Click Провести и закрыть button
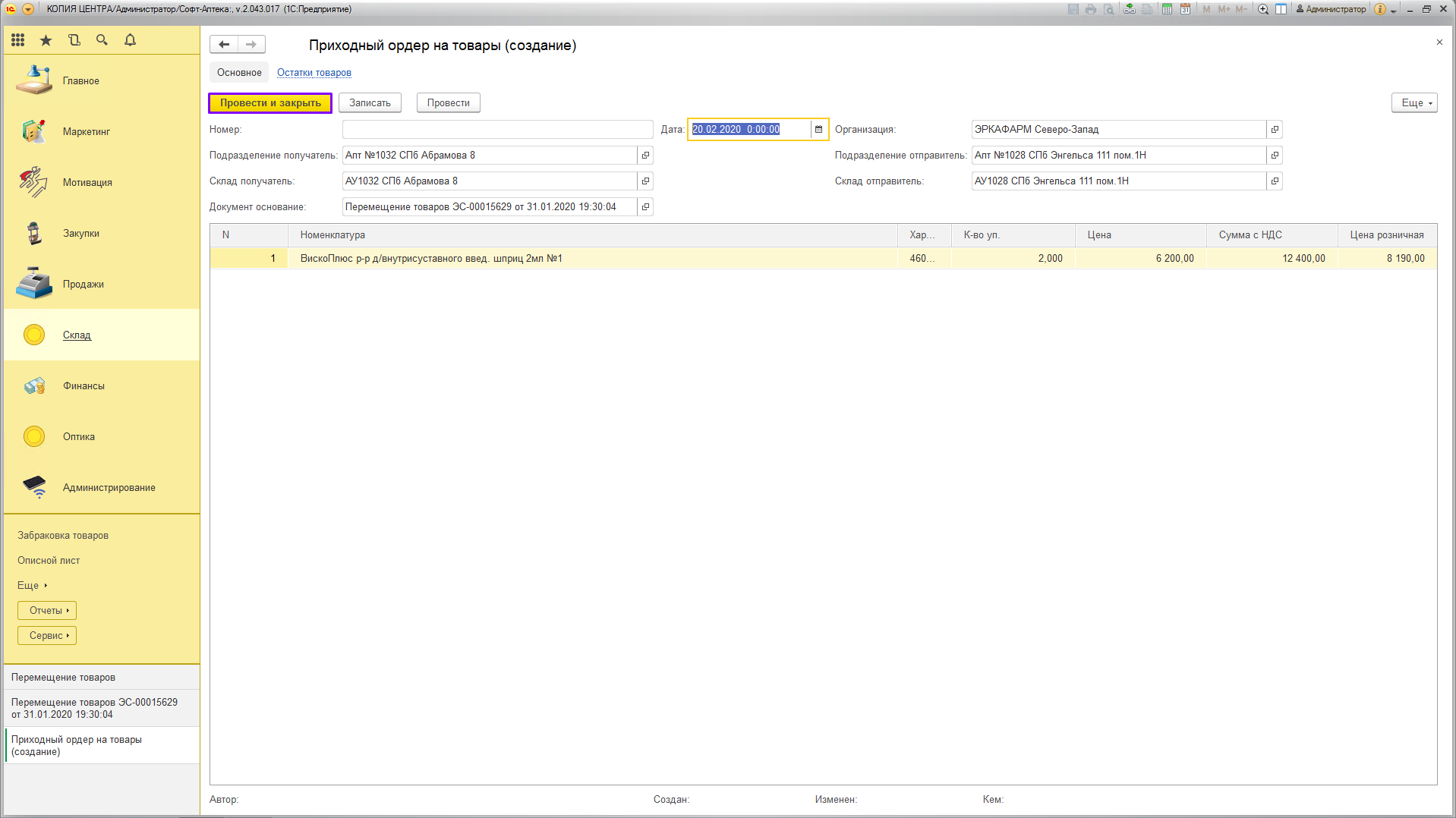Image resolution: width=1456 pixels, height=818 pixels. pos(270,103)
